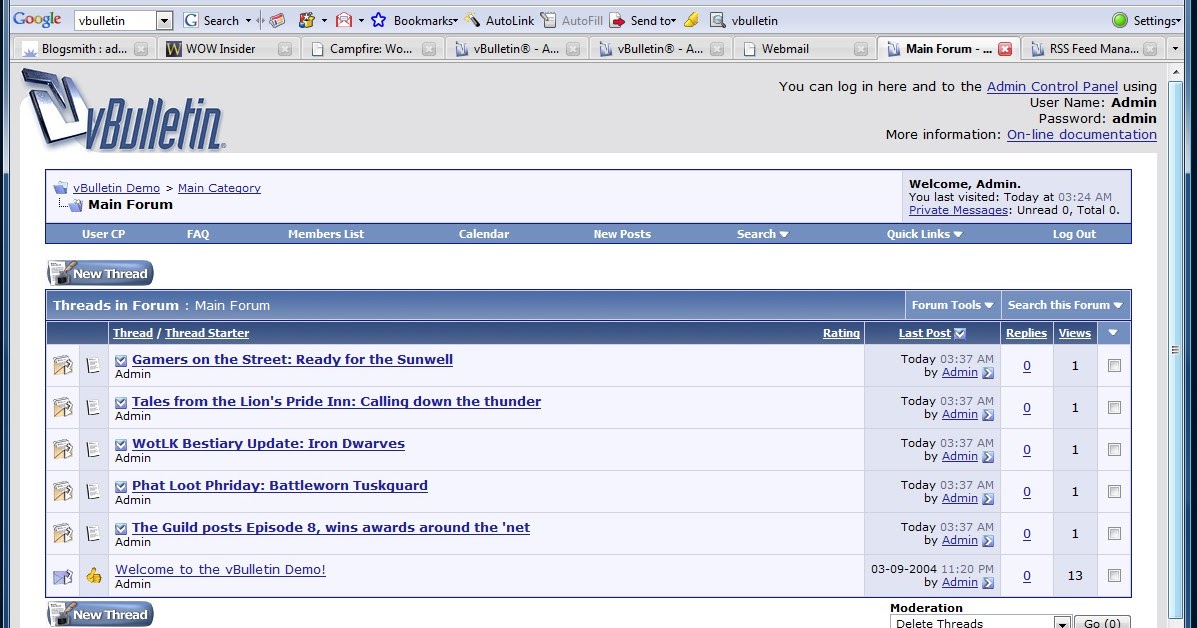1197x628 pixels.
Task: Tick checkbox for Welcome to vBulletin Demo thread
Action: coord(1115,575)
